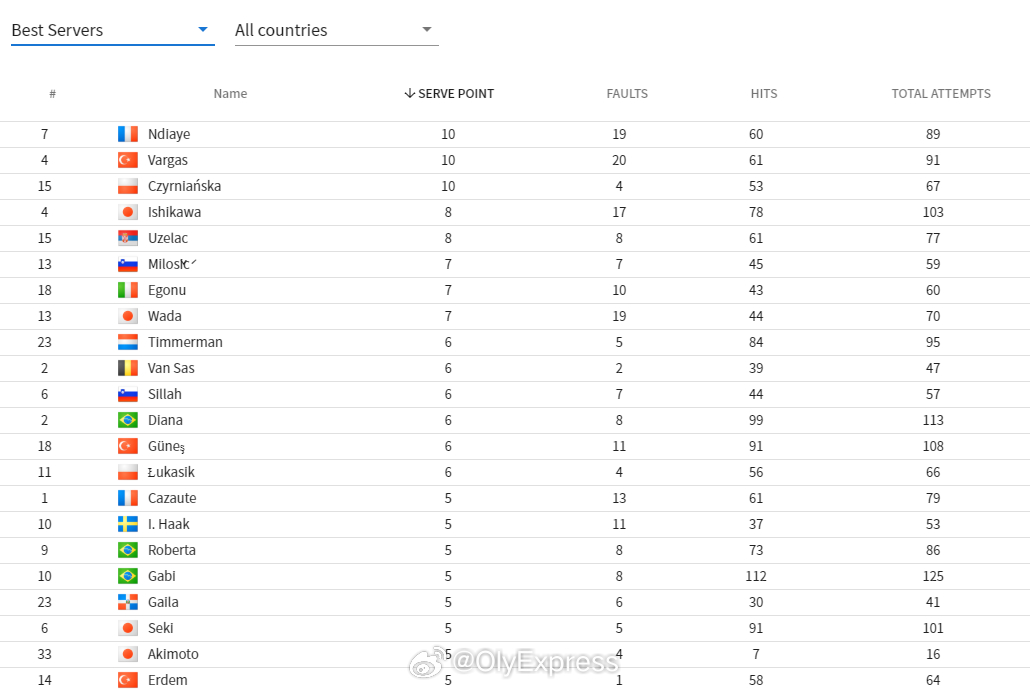Sort table by FAULTS column

tap(627, 94)
